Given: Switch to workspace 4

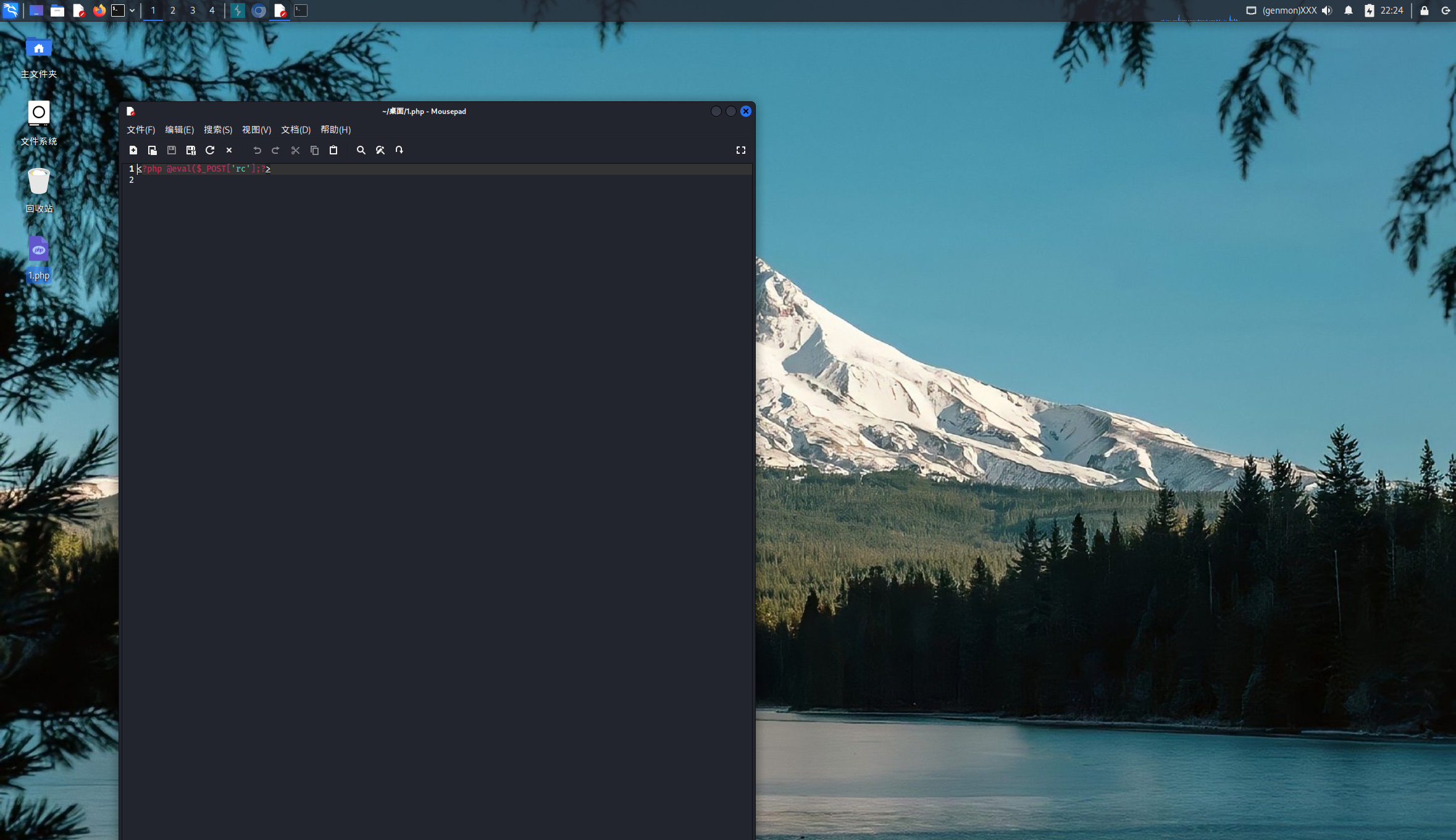Looking at the screenshot, I should pyautogui.click(x=212, y=10).
